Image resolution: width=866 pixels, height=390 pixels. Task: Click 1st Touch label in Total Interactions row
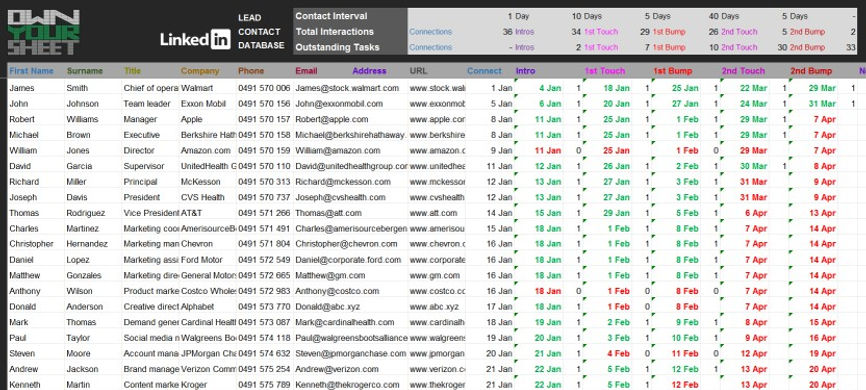600,31
